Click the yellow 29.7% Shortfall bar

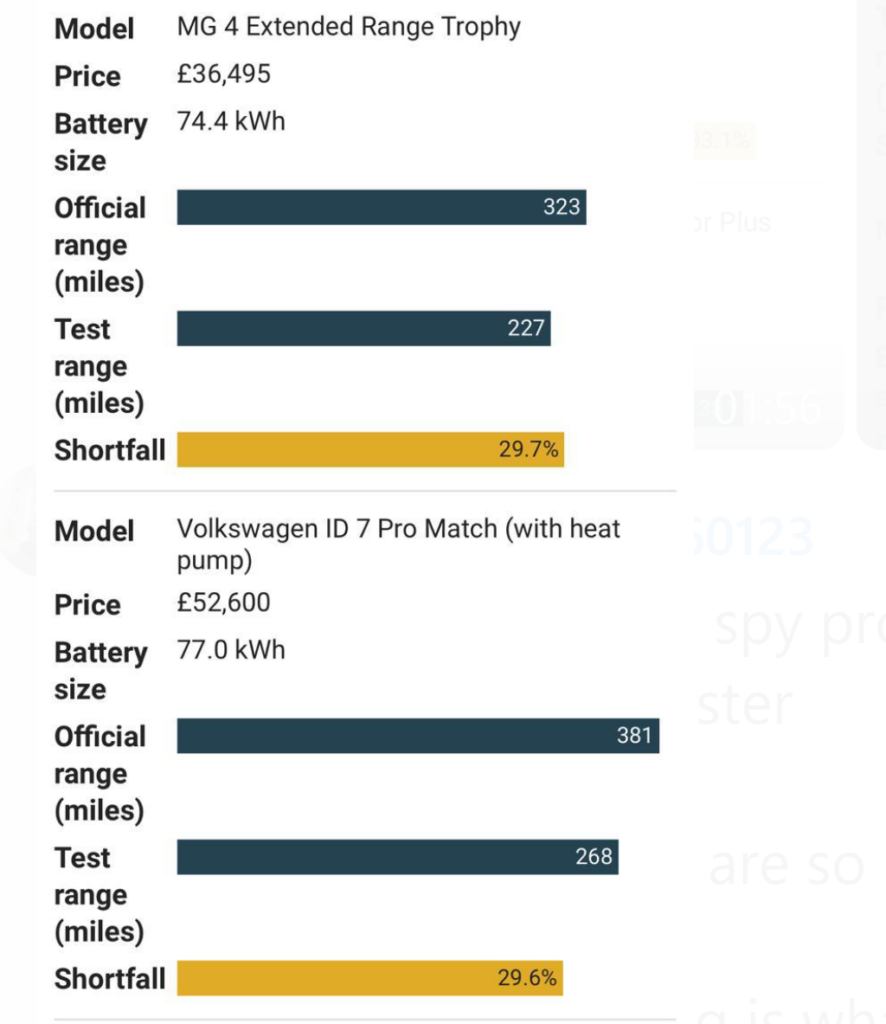click(x=370, y=449)
